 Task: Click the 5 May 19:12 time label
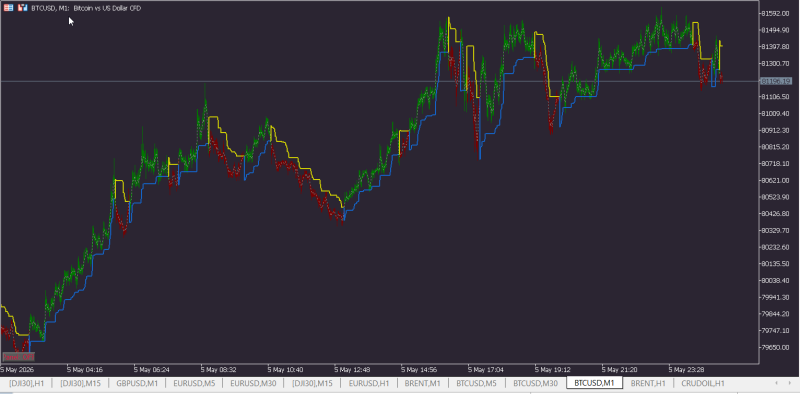(553, 370)
